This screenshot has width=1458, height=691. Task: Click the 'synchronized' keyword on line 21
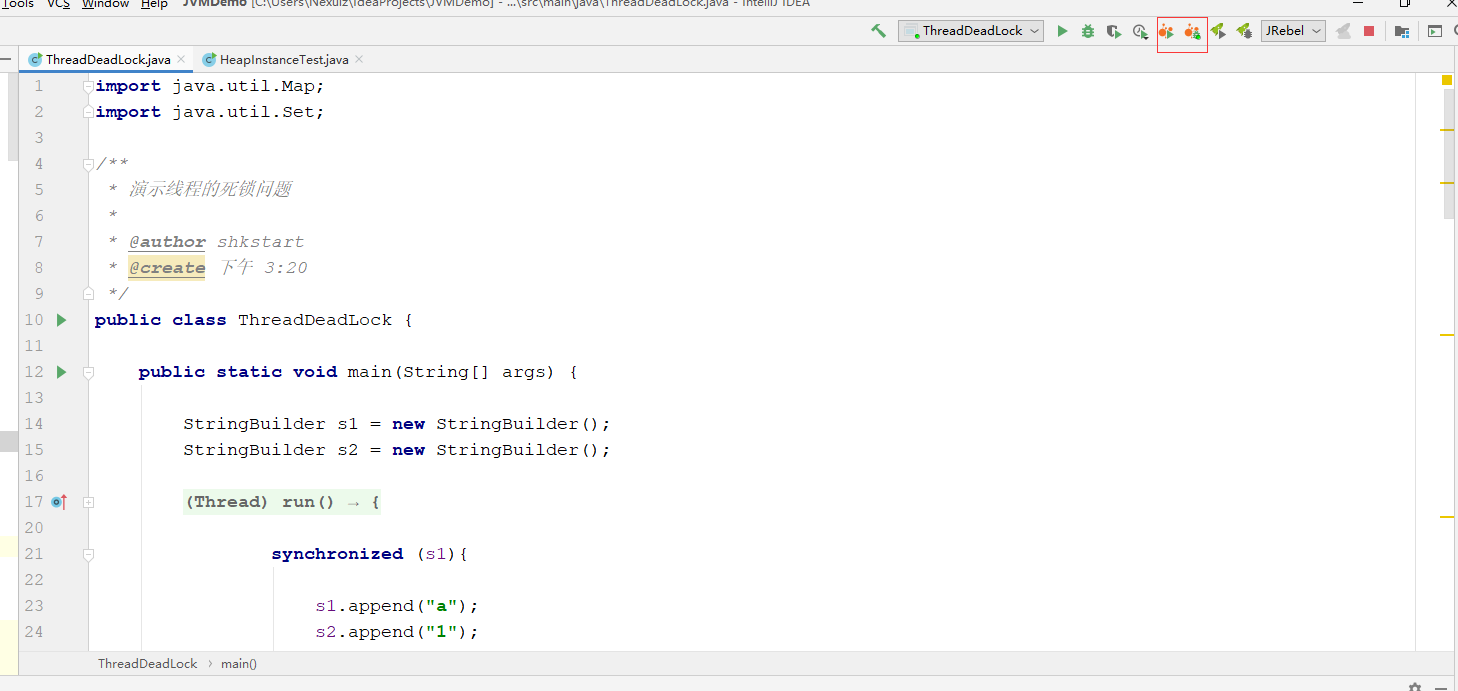(x=337, y=554)
